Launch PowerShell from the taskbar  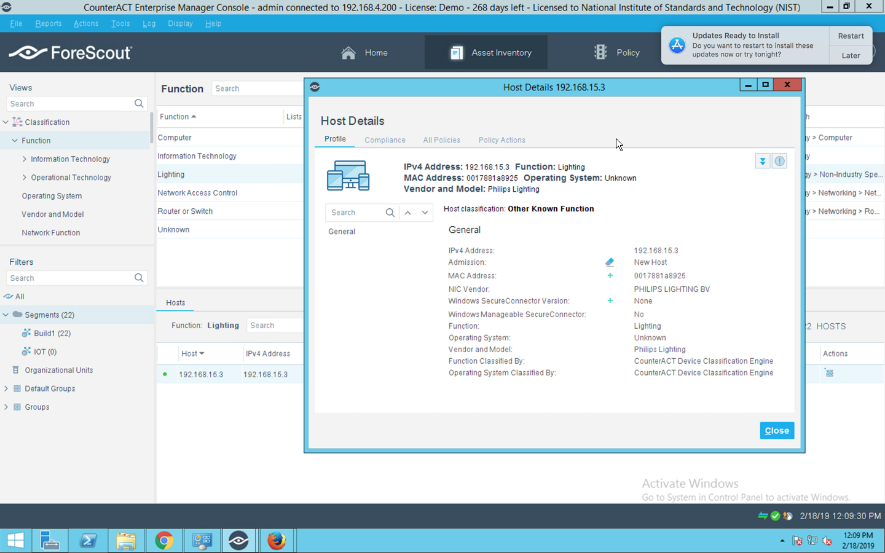pos(87,541)
